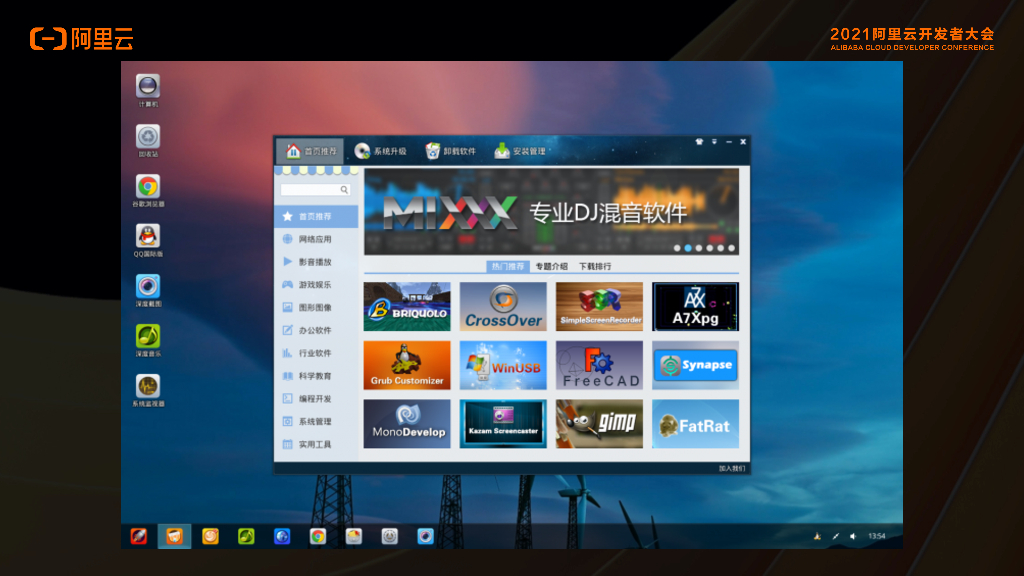Open the FatRat app tile

(696, 424)
